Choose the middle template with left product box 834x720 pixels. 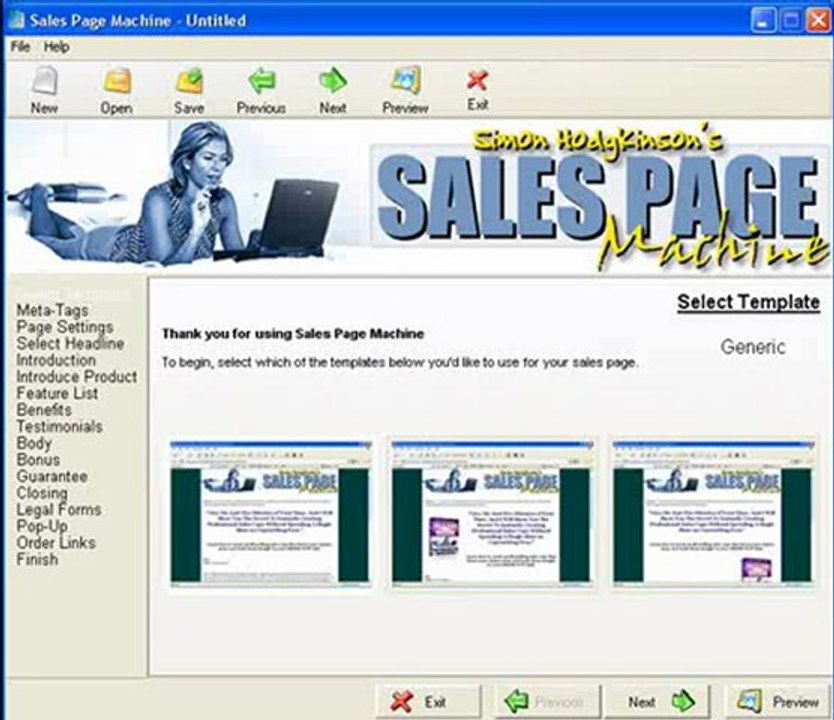point(491,513)
